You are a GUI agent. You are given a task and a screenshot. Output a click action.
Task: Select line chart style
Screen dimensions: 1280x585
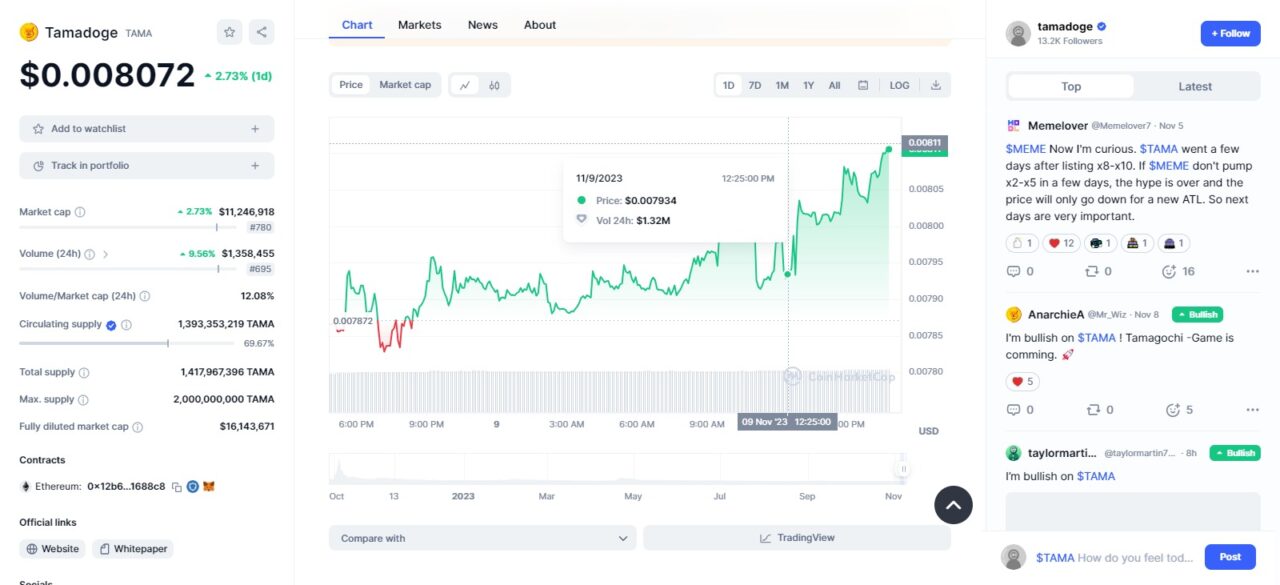coord(465,85)
